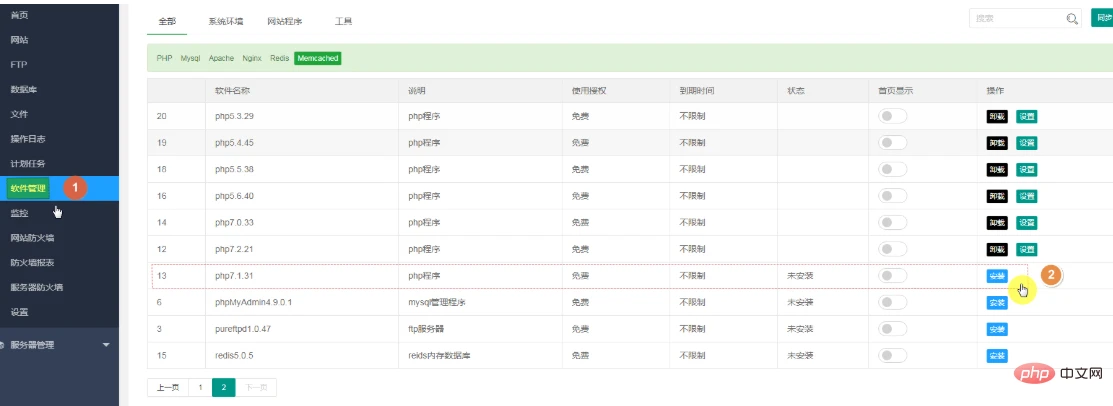
Task: Install php7.1.31 with 安装 button
Action: tap(997, 276)
